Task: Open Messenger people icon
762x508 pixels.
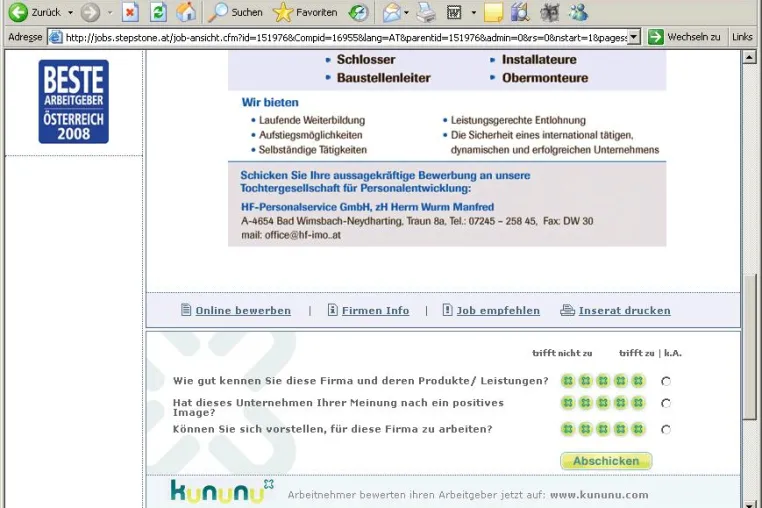Action: [x=578, y=12]
